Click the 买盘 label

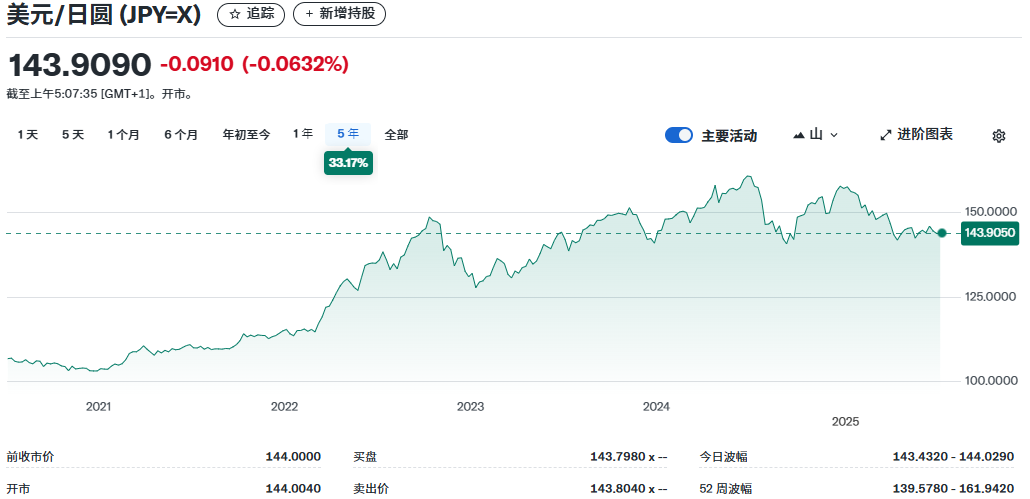coord(365,457)
